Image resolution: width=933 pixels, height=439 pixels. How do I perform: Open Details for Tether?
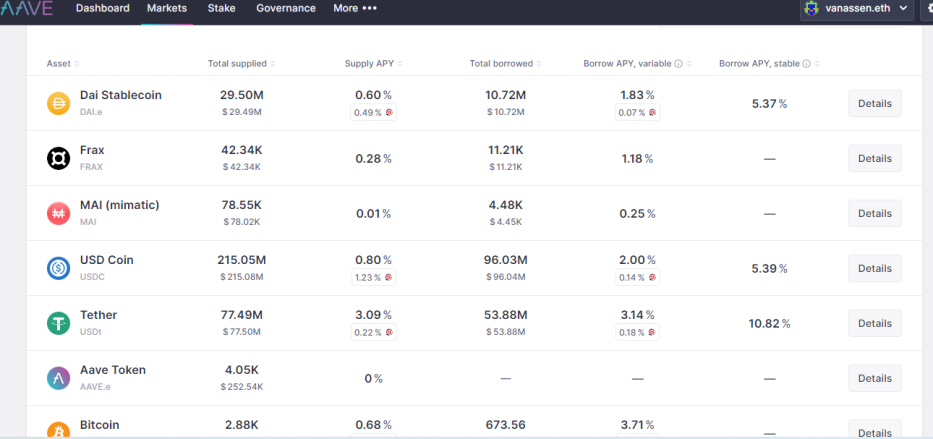pos(874,323)
